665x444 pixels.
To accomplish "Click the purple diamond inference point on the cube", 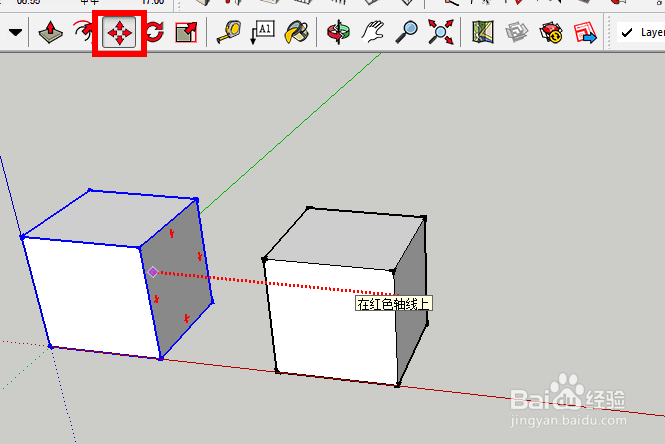I will [x=153, y=272].
